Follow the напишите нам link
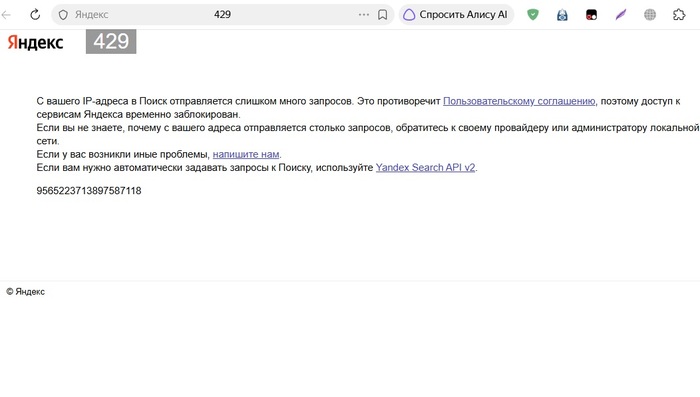The image size is (700, 397). click(246, 155)
